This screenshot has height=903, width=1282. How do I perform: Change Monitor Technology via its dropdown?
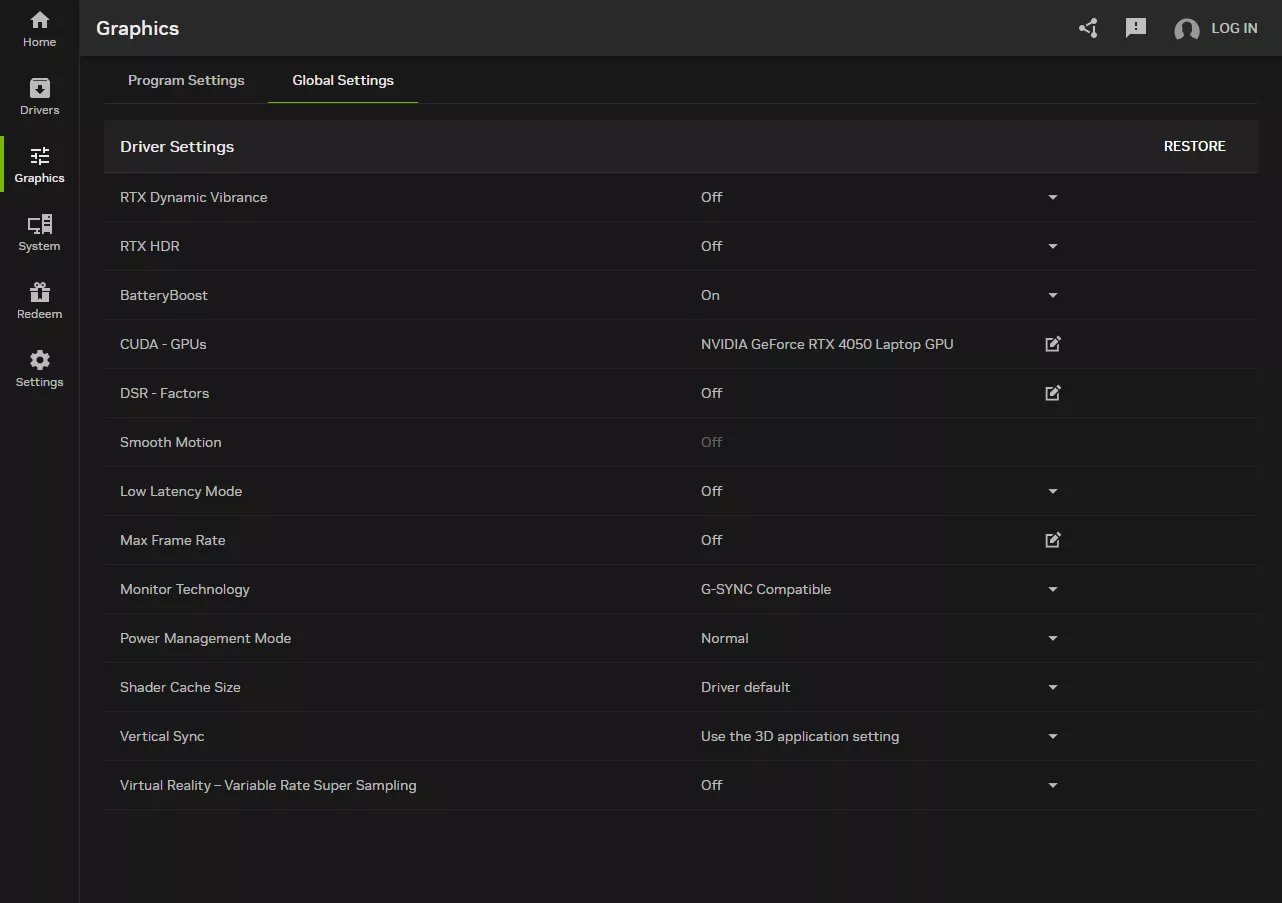click(1052, 590)
